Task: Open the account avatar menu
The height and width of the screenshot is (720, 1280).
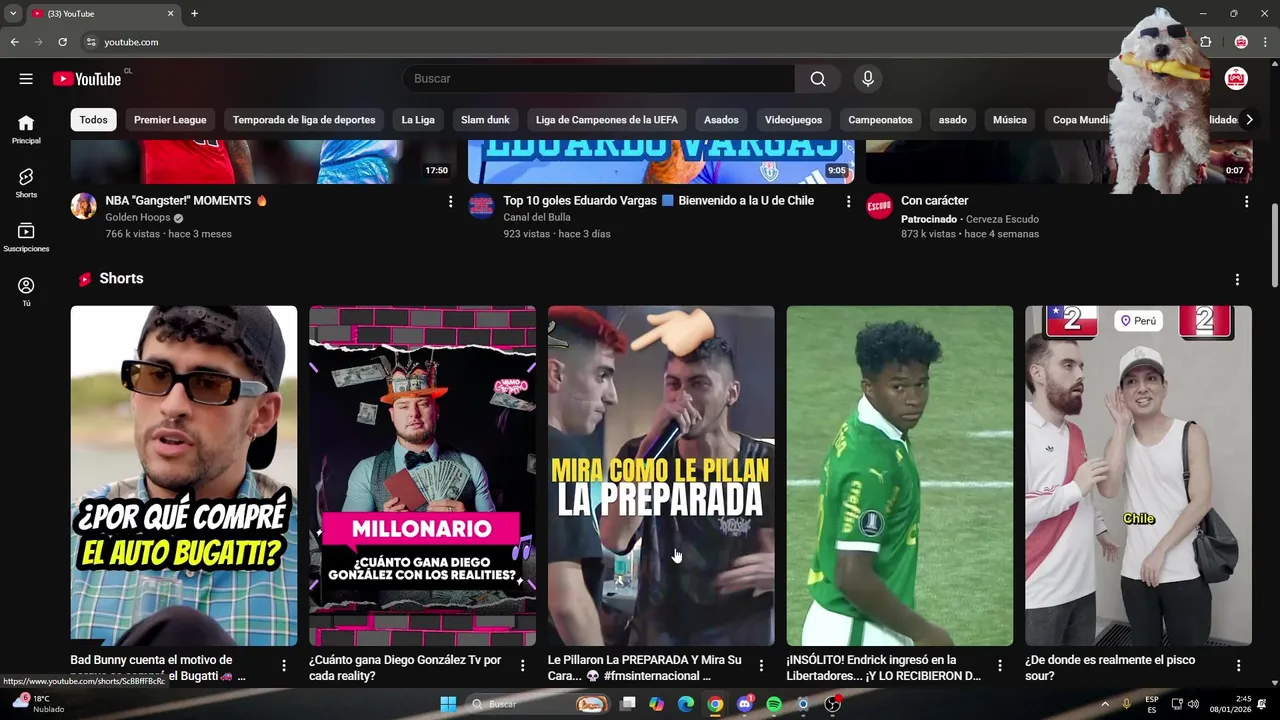Action: 1236,79
